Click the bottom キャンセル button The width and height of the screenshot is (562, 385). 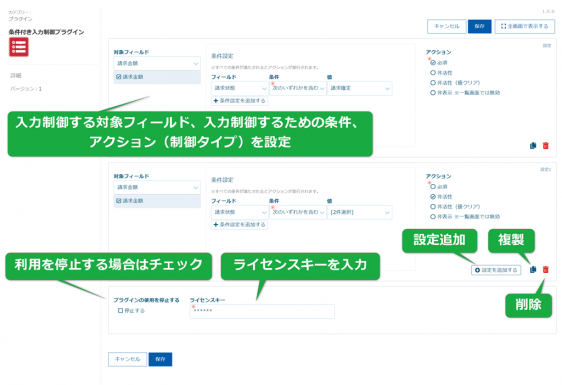coord(128,359)
